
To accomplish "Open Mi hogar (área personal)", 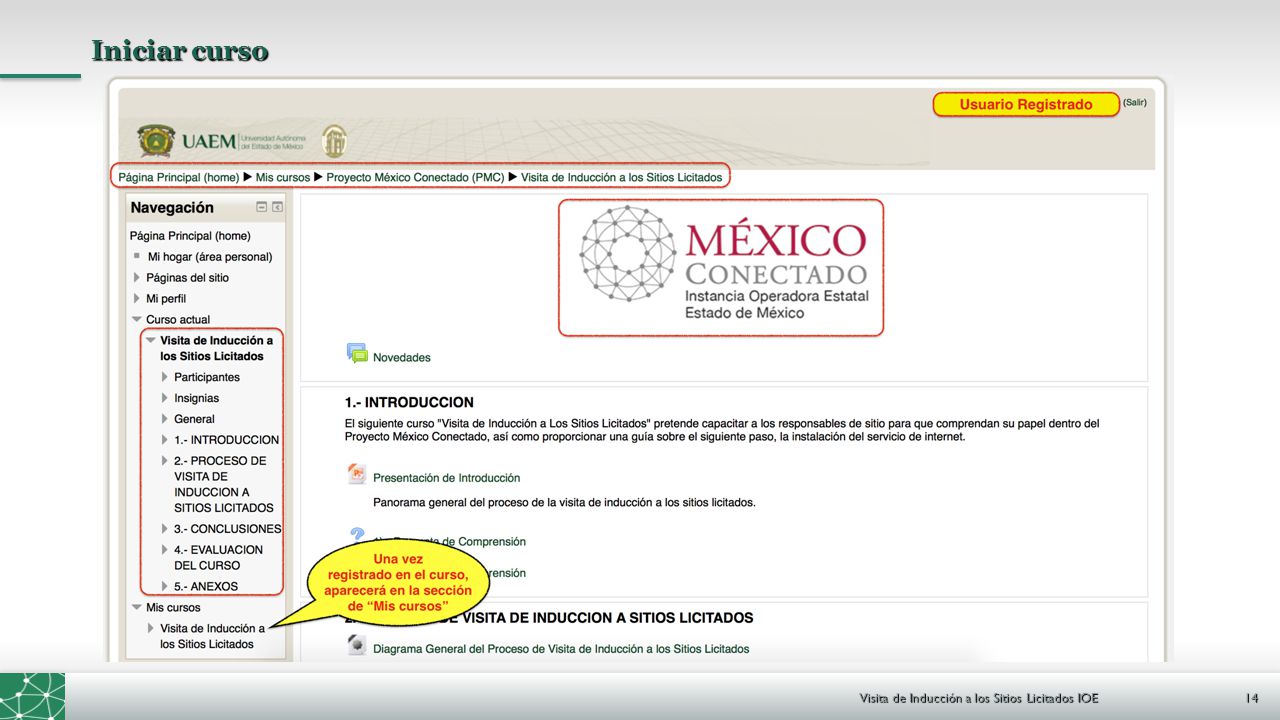I will tap(210, 257).
